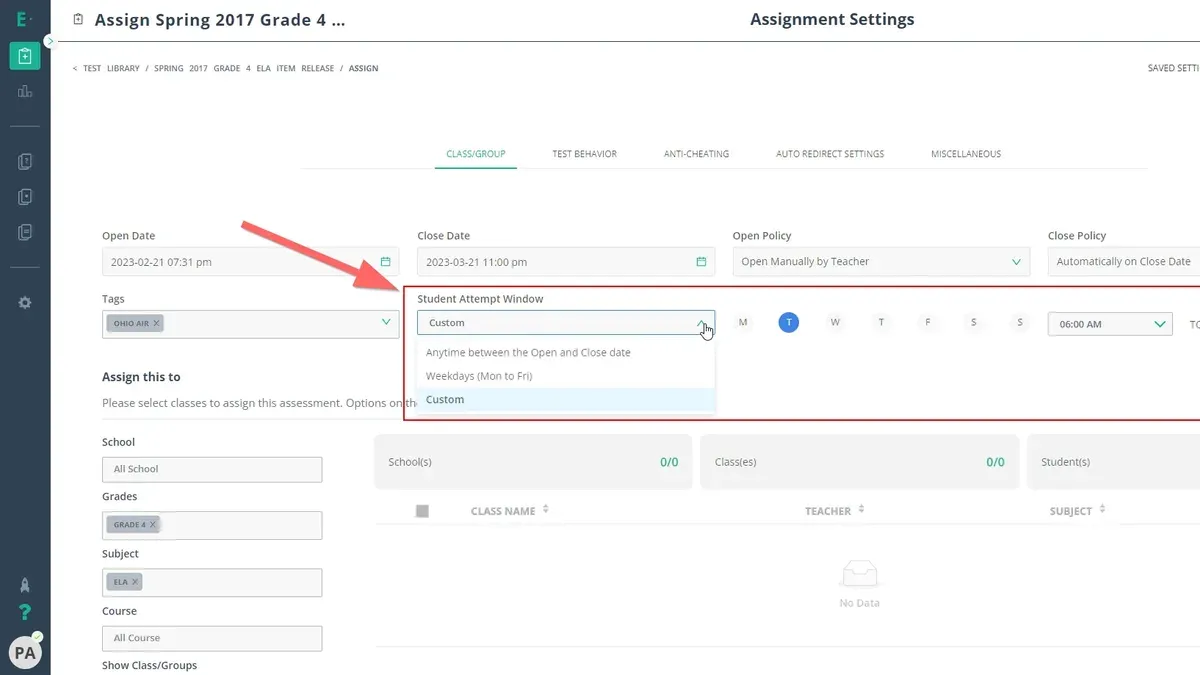Check the select-all classes checkbox
Image resolution: width=1200 pixels, height=675 pixels.
click(x=422, y=511)
